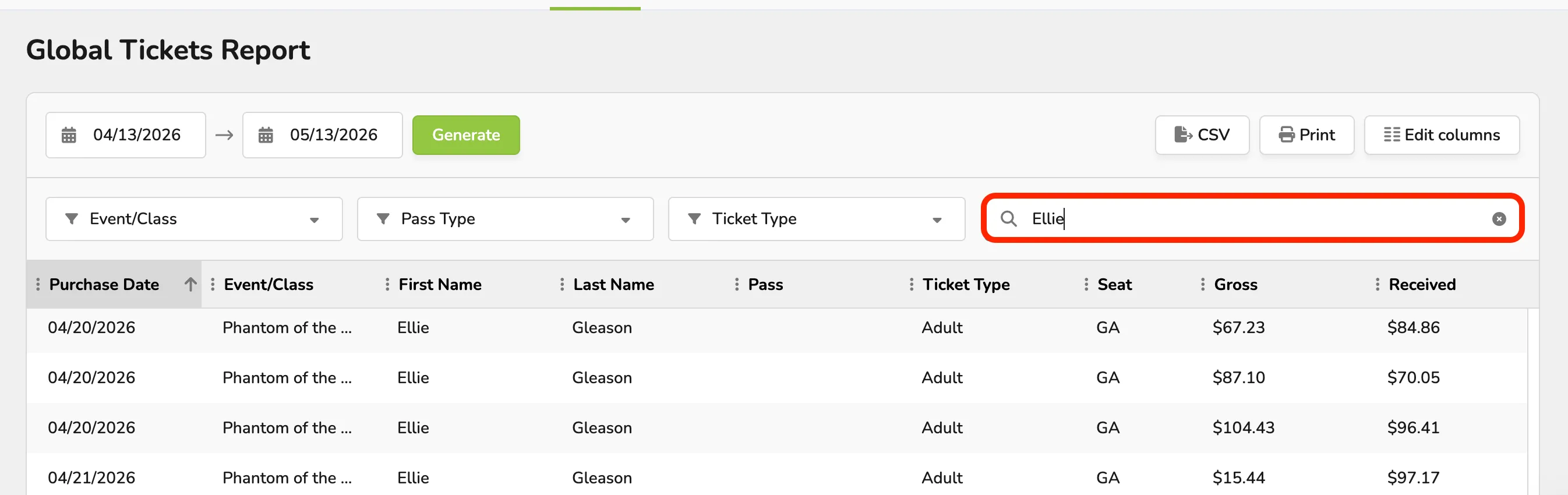Print the tickets report
Image resolution: width=1568 pixels, height=495 pixels.
click(1306, 135)
